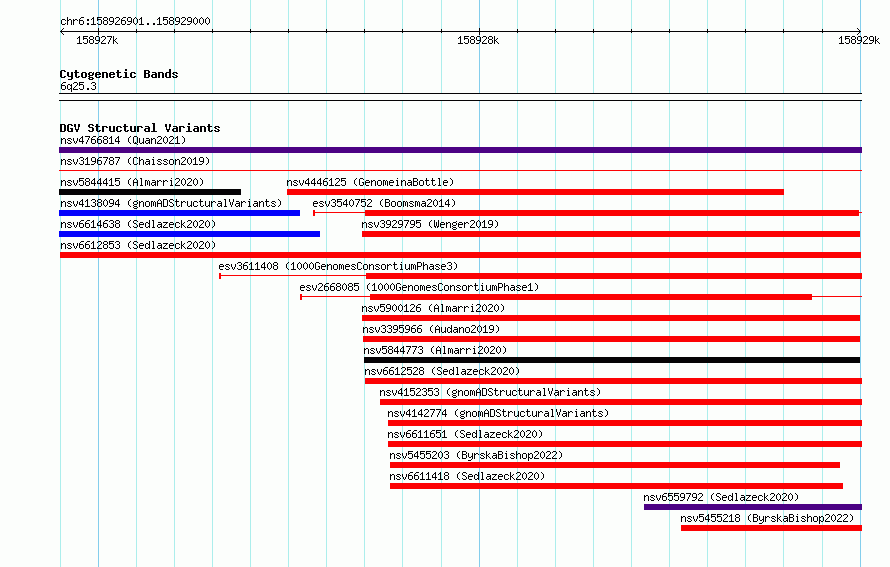The height and width of the screenshot is (567, 890).
Task: Select nsv6612853 (Sedlazeck2020) label
Action: [138, 245]
